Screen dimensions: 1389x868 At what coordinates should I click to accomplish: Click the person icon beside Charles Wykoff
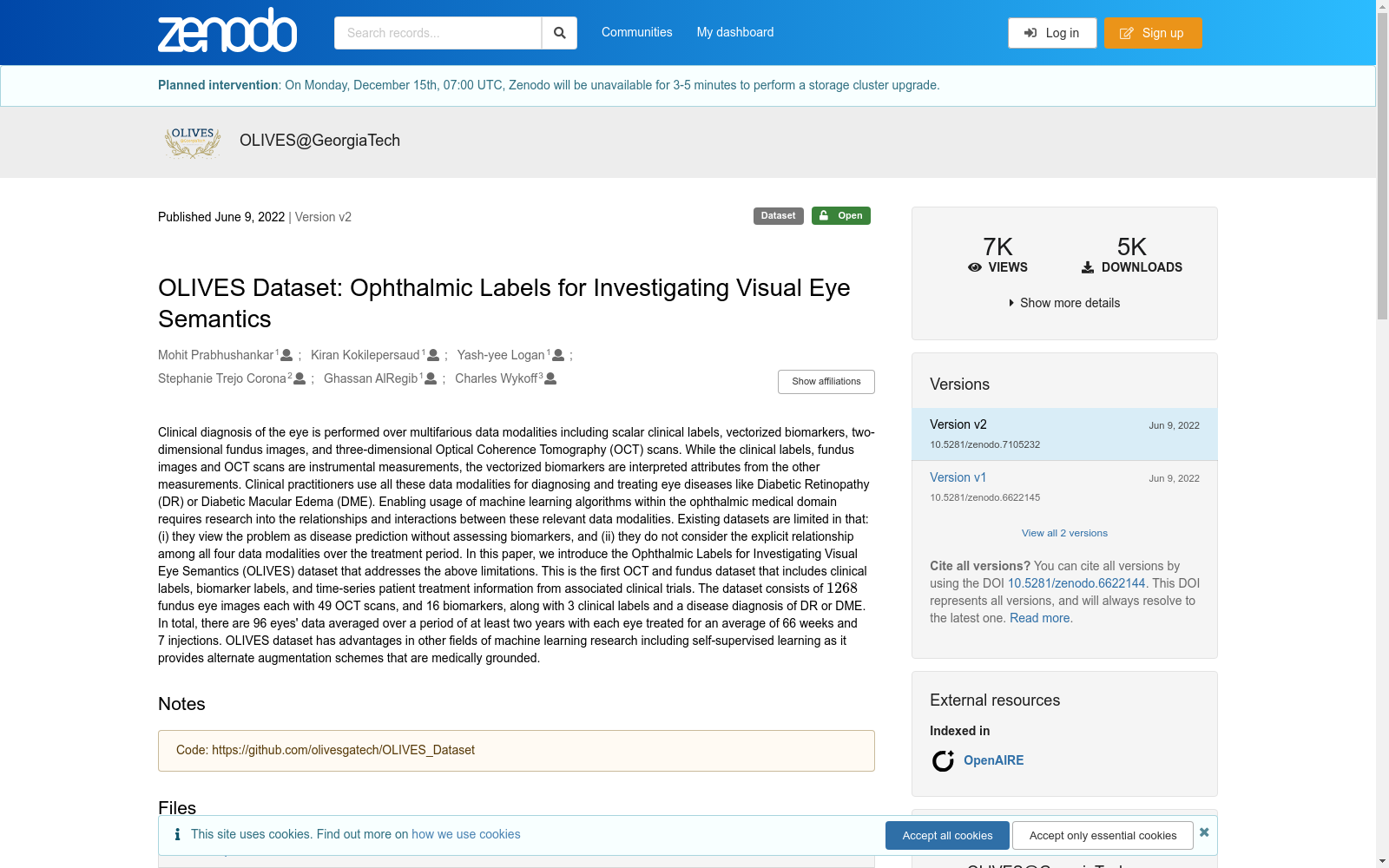point(550,378)
